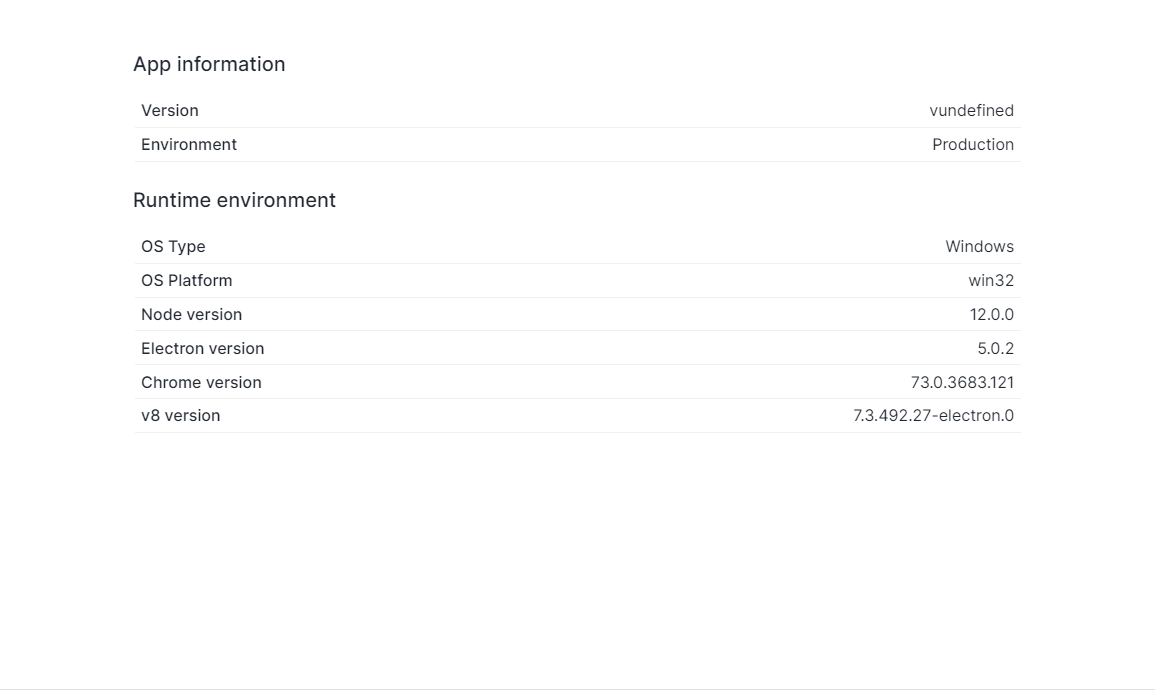Viewport: 1155px width, 690px height.
Task: Select the Runtime environment heading
Action: tap(234, 200)
